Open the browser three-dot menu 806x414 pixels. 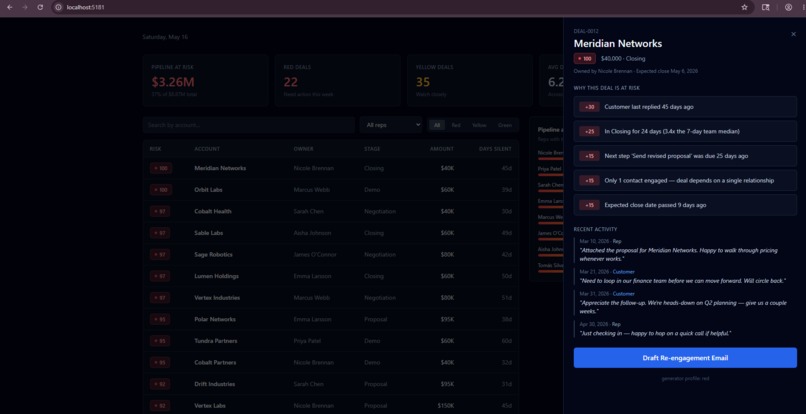click(801, 7)
